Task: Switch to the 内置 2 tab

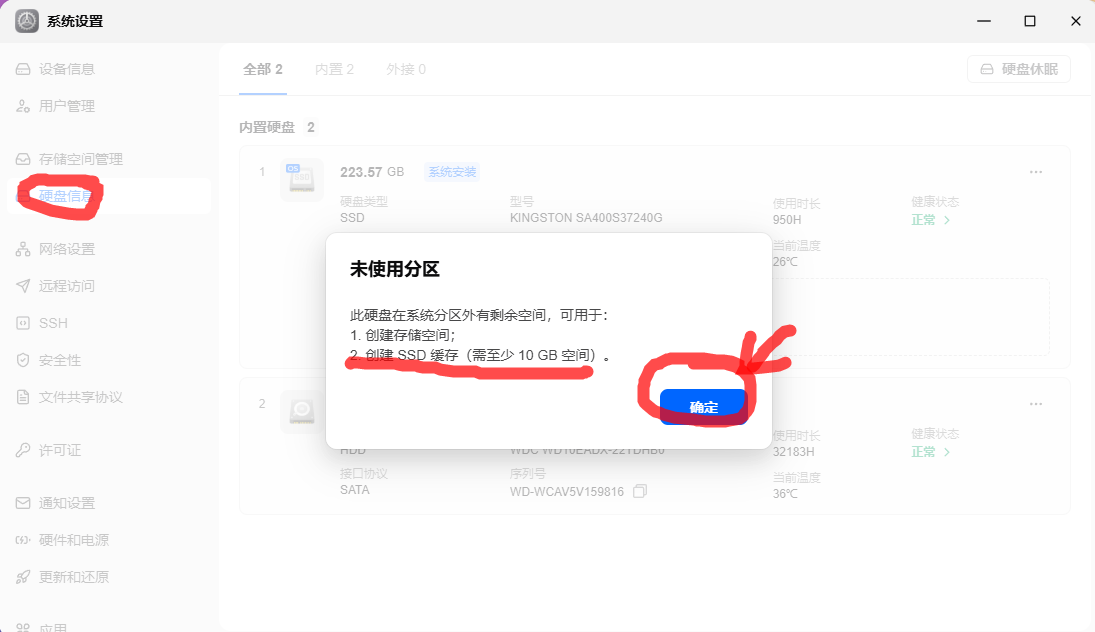Action: 335,69
